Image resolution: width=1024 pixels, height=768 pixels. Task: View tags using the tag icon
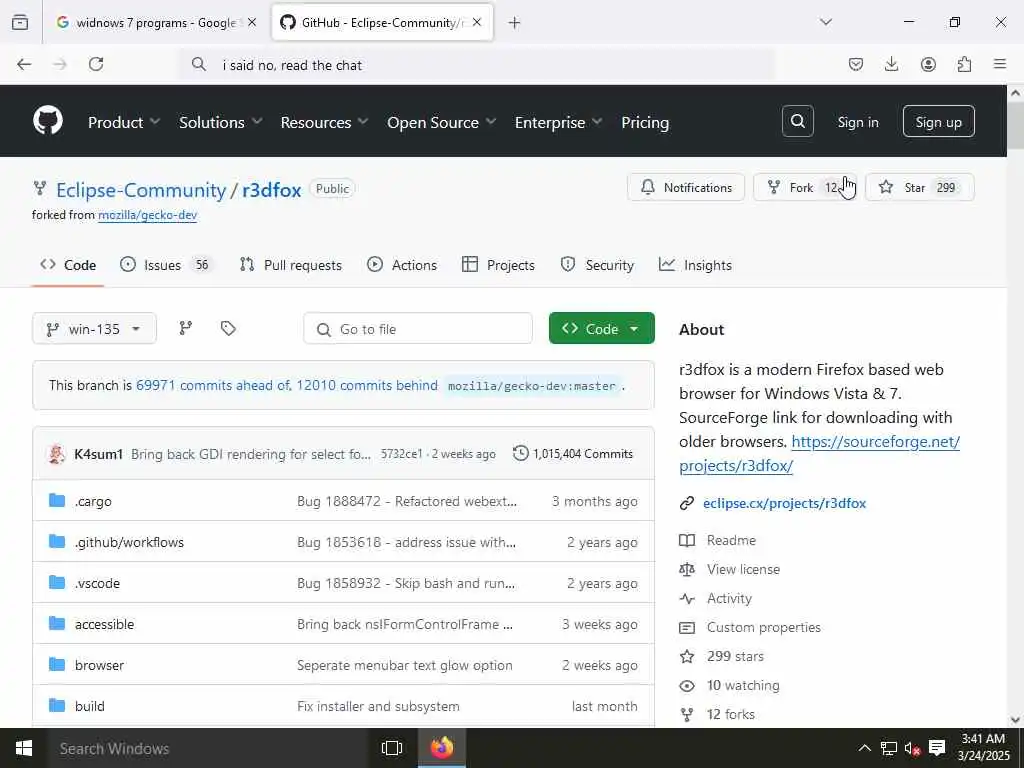coord(228,328)
